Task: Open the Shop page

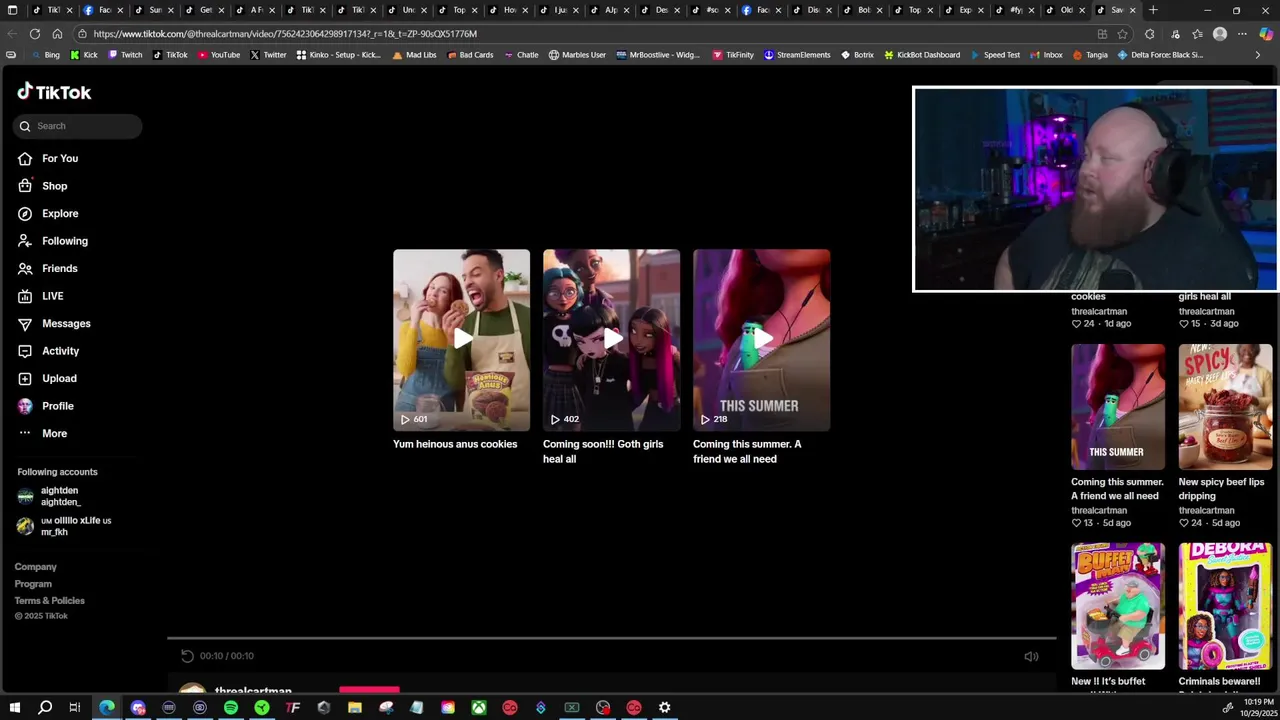Action: click(x=43, y=186)
